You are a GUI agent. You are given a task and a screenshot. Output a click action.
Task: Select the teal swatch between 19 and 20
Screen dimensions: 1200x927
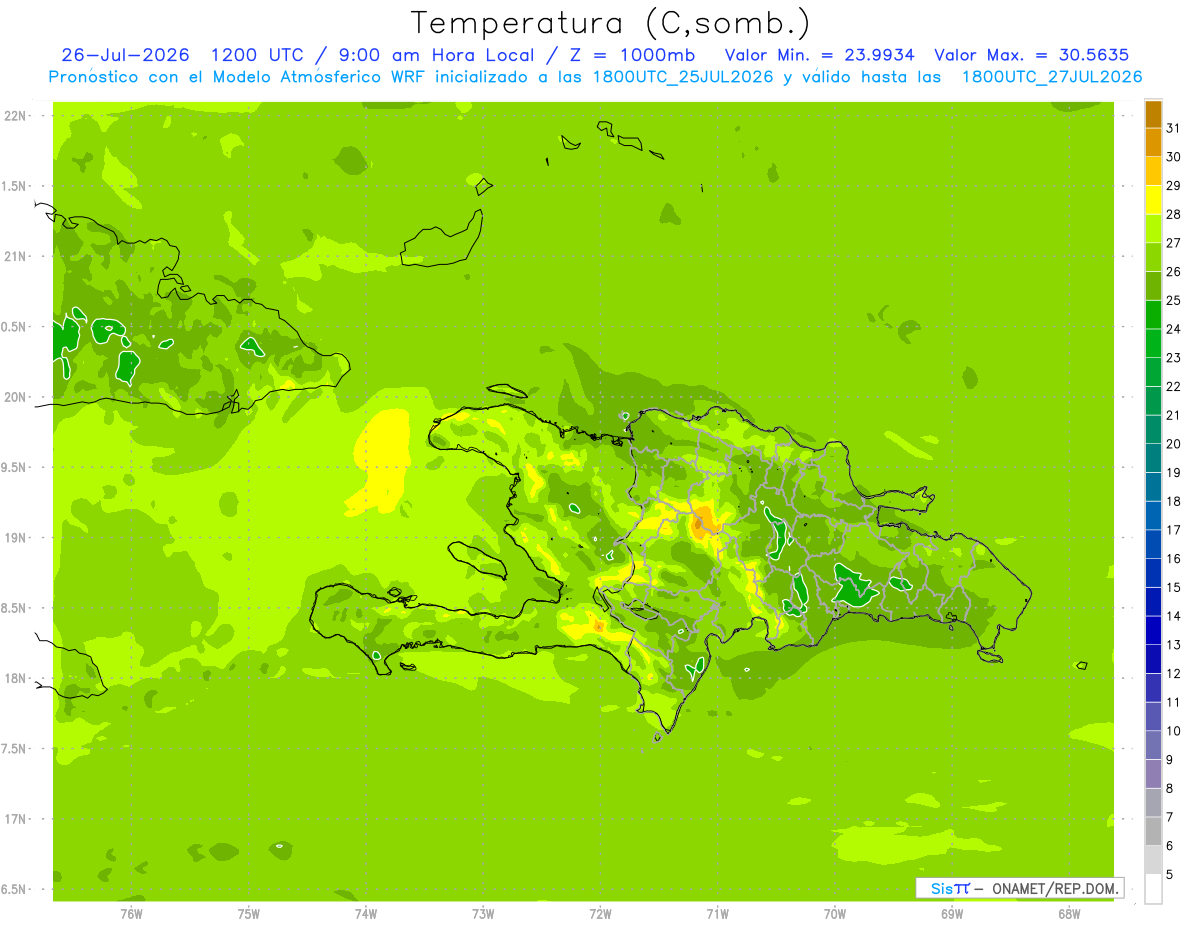(1153, 458)
